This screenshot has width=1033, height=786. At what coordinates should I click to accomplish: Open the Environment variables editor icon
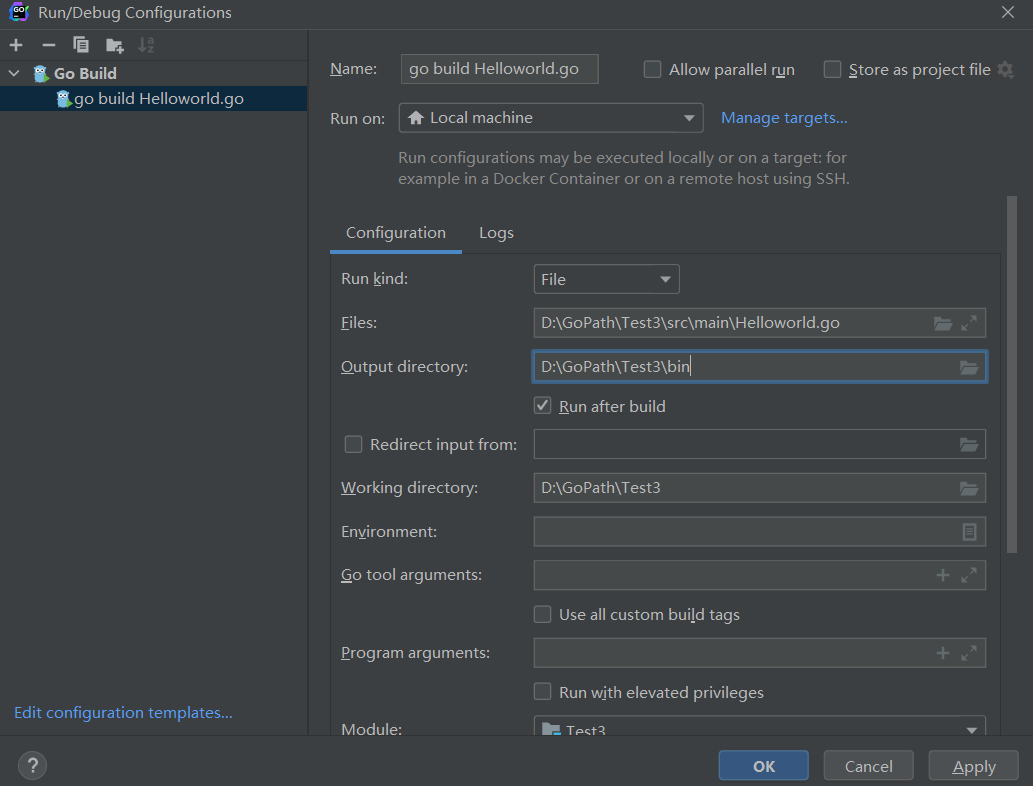969,532
